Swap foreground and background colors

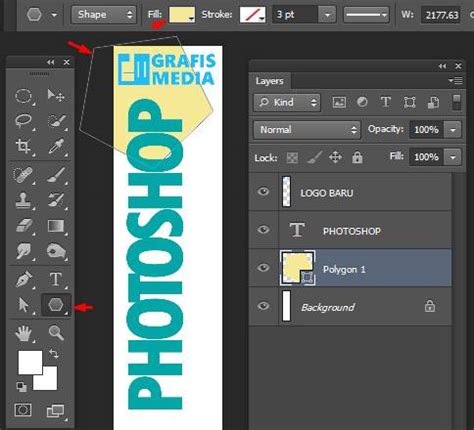click(x=54, y=354)
